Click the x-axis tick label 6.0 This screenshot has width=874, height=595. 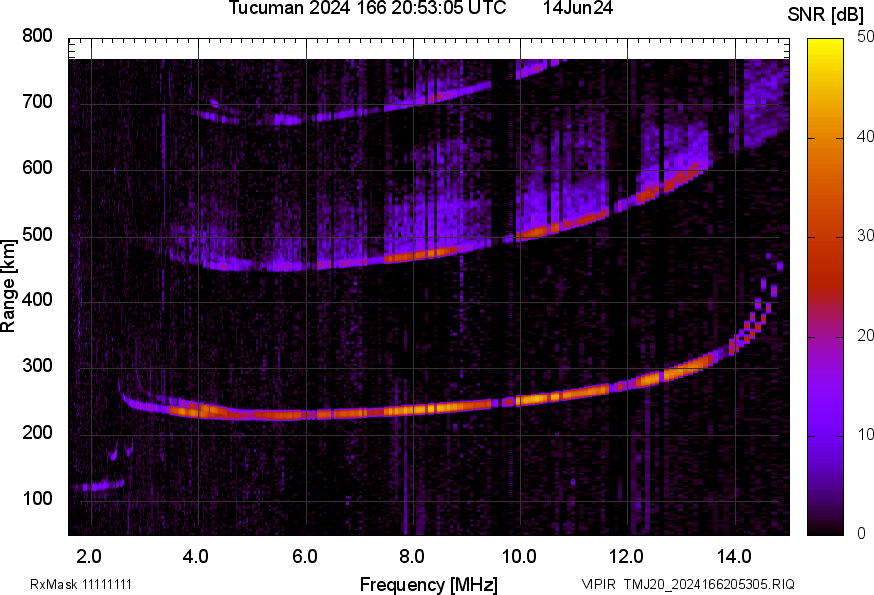304,557
